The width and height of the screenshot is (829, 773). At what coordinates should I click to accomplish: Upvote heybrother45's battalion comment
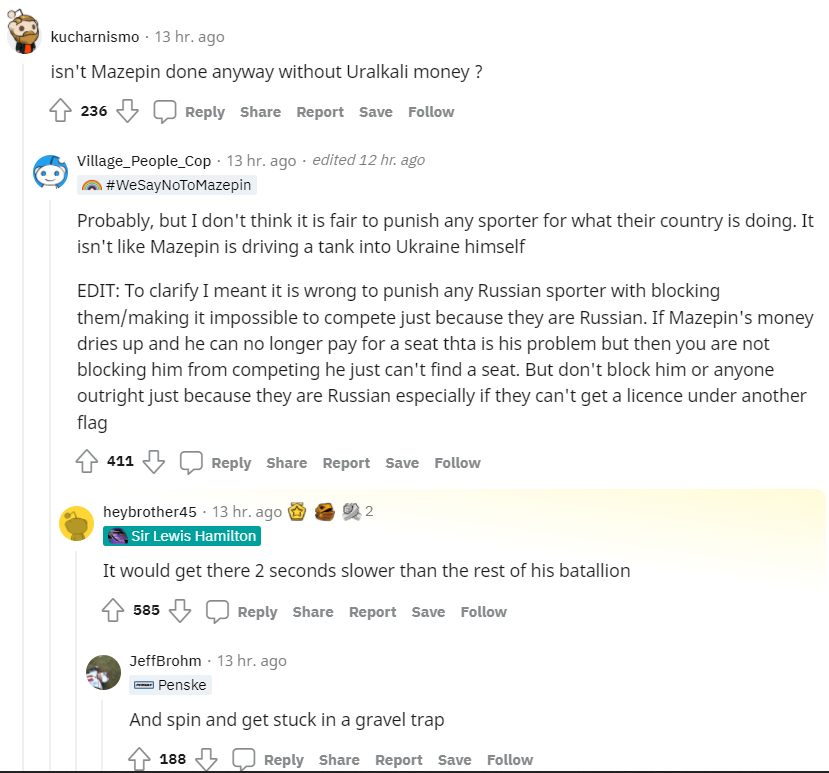(113, 611)
